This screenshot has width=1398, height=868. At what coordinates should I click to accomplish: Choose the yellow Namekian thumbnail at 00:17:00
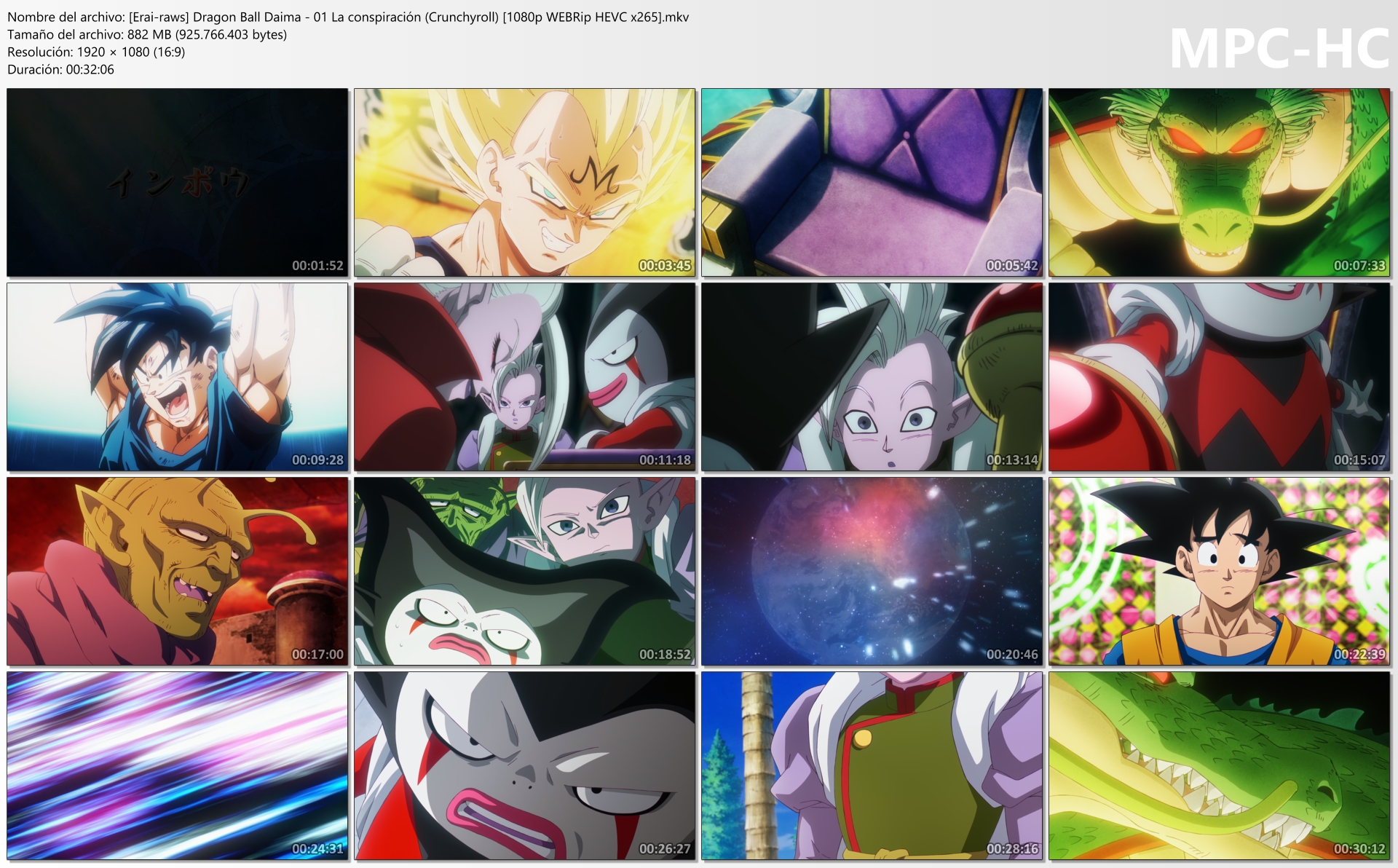178,572
